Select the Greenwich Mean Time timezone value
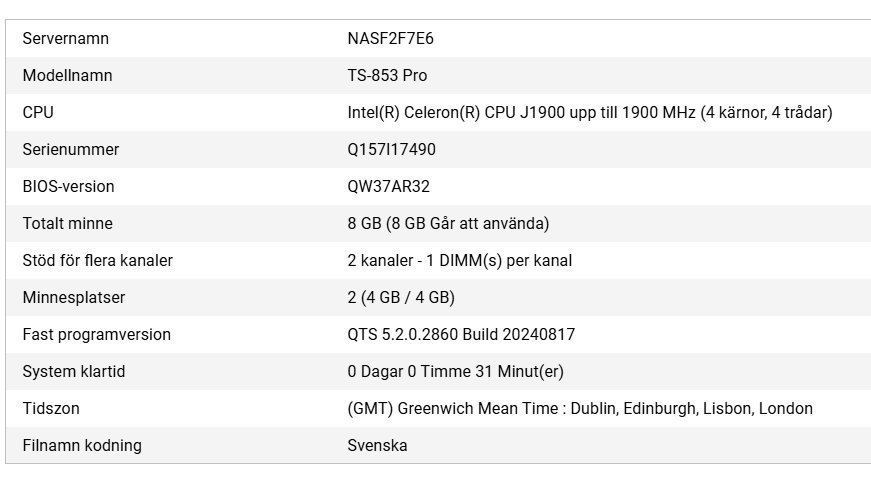This screenshot has height=495, width=871. click(x=579, y=409)
